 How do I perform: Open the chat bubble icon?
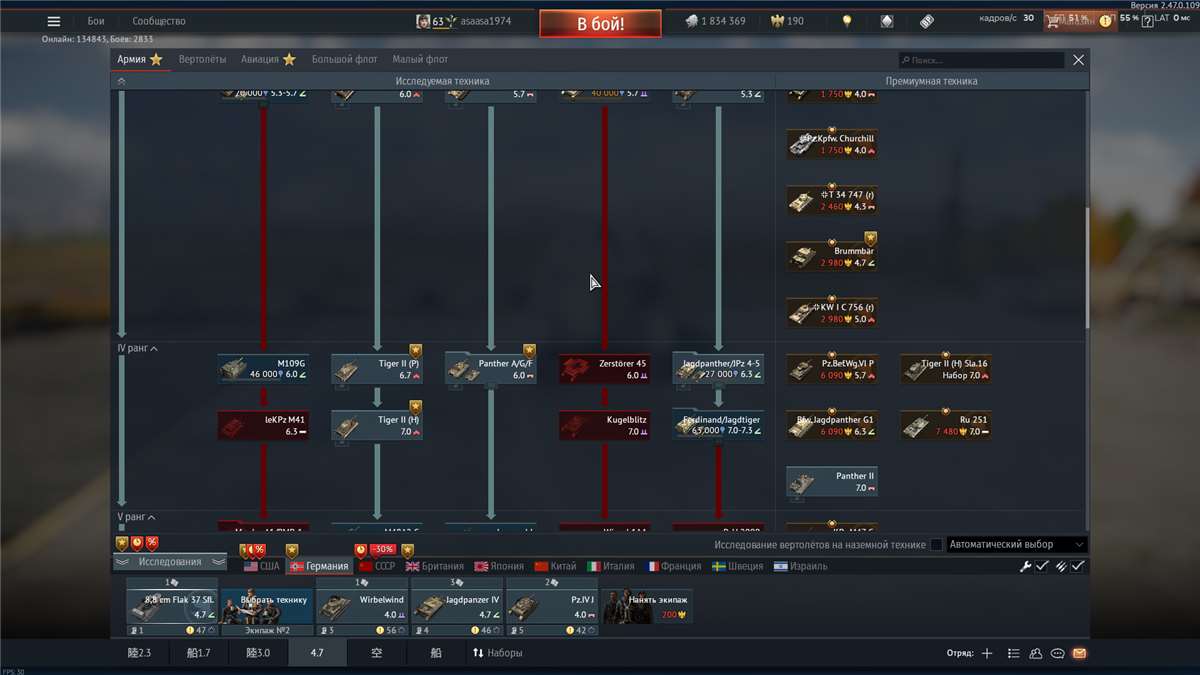coord(1058,653)
